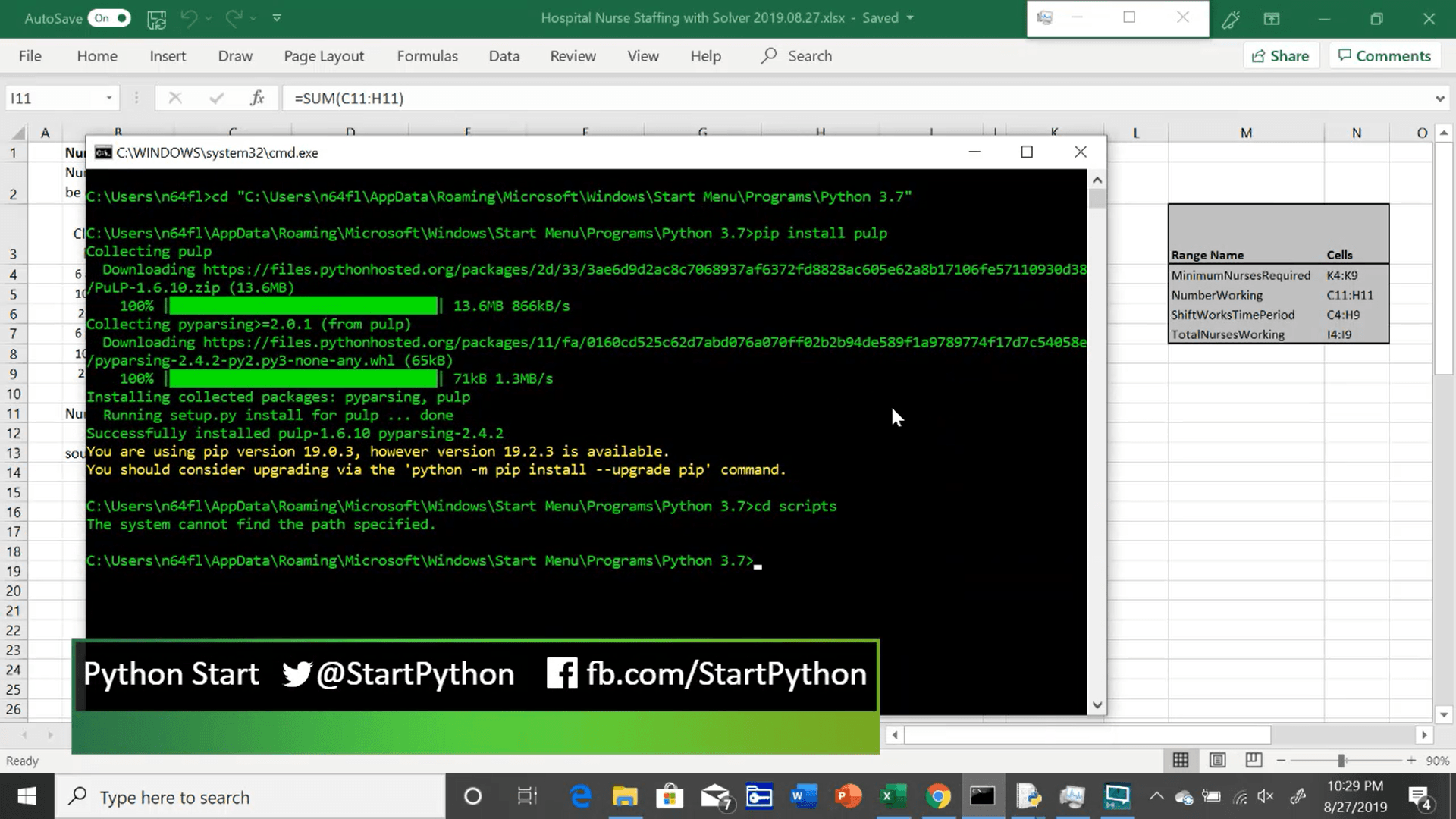This screenshot has width=1456, height=819.
Task: Click the Save icon in title bar
Action: pyautogui.click(x=156, y=19)
